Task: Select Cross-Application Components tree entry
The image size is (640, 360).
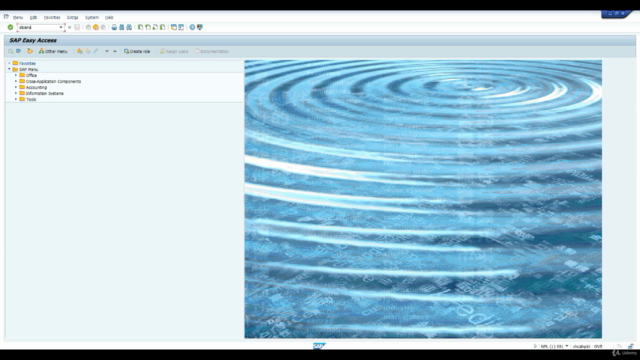Action: (53, 81)
